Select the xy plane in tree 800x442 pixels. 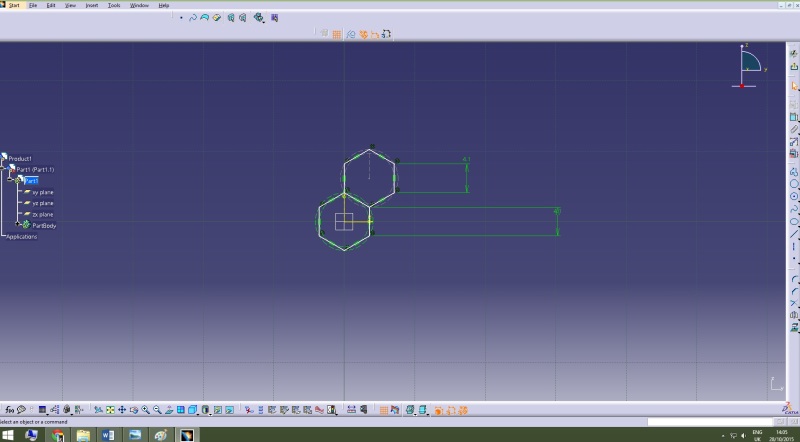43,192
